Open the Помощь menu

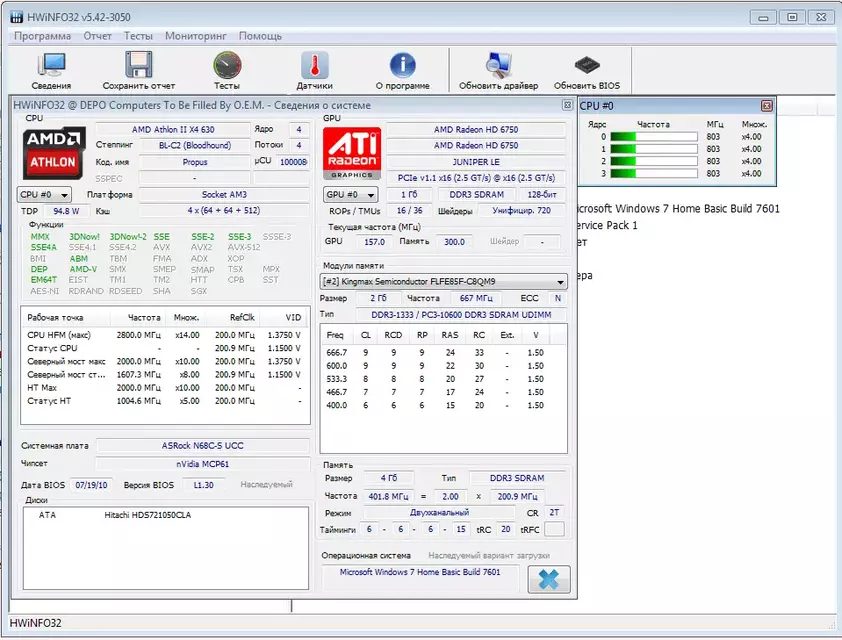[x=260, y=36]
